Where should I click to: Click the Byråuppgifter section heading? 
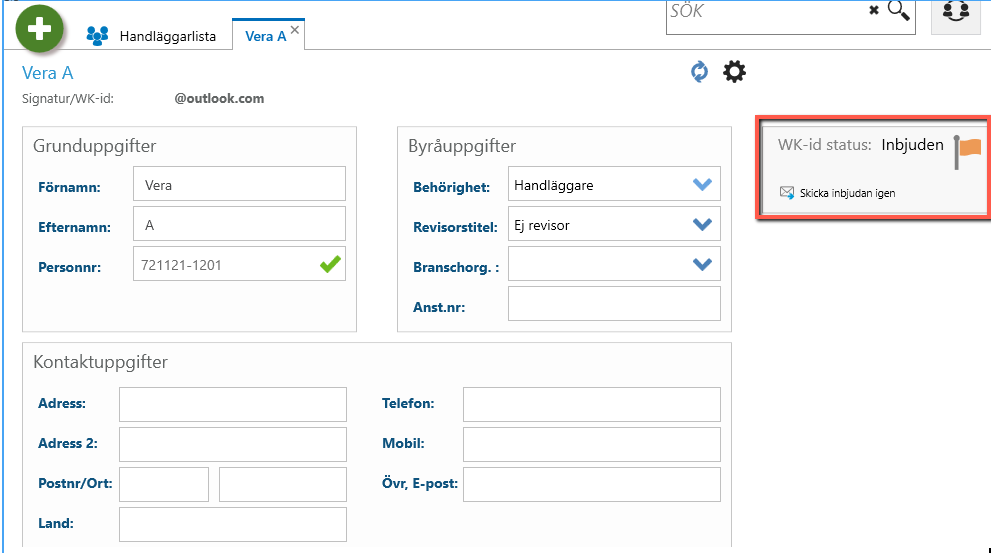pyautogui.click(x=462, y=146)
